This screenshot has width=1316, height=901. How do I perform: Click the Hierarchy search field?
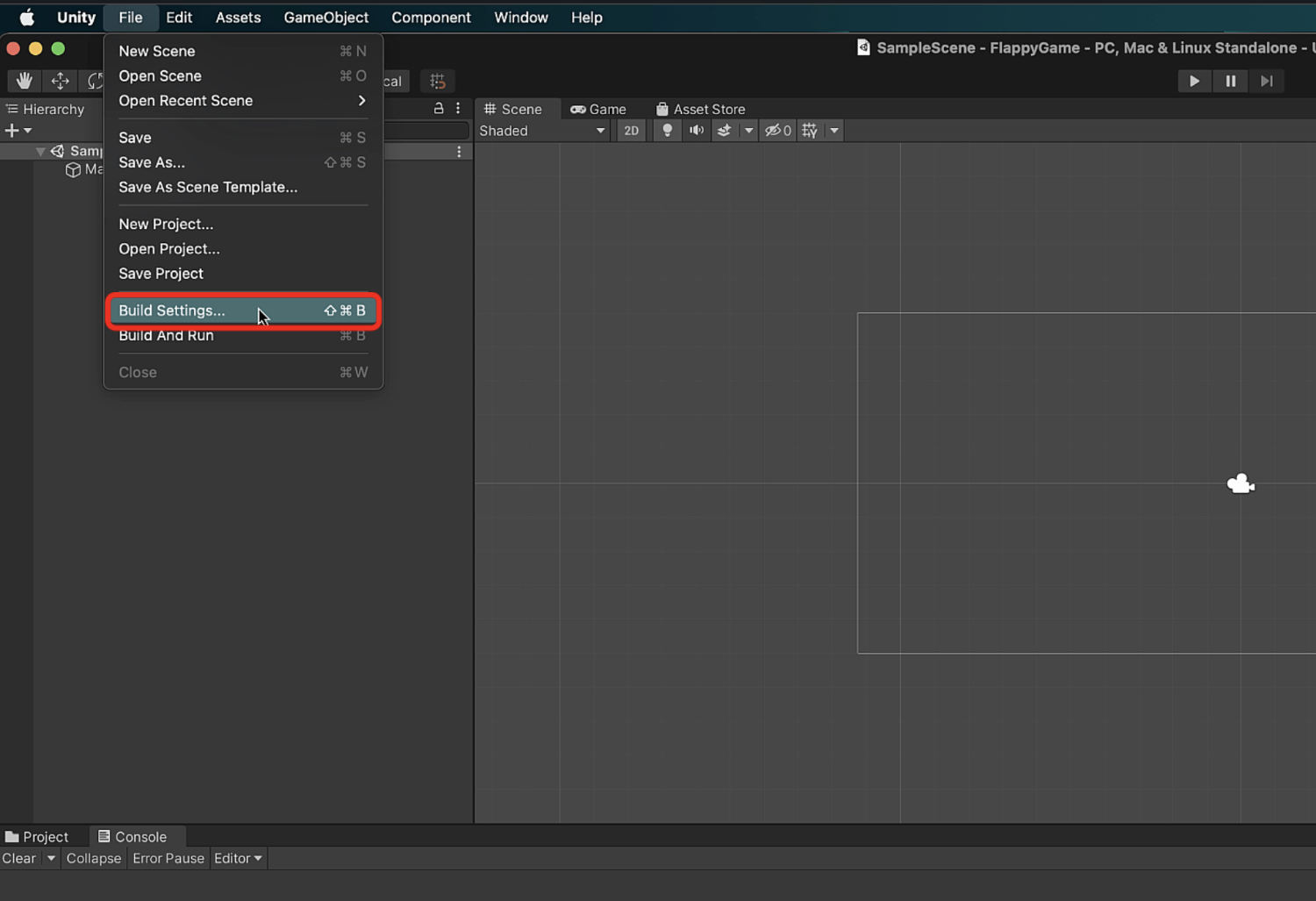pyautogui.click(x=426, y=131)
